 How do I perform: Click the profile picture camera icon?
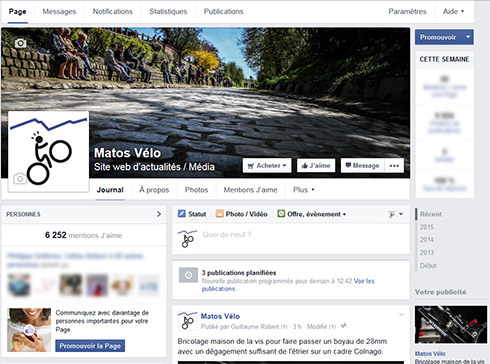pos(20,179)
